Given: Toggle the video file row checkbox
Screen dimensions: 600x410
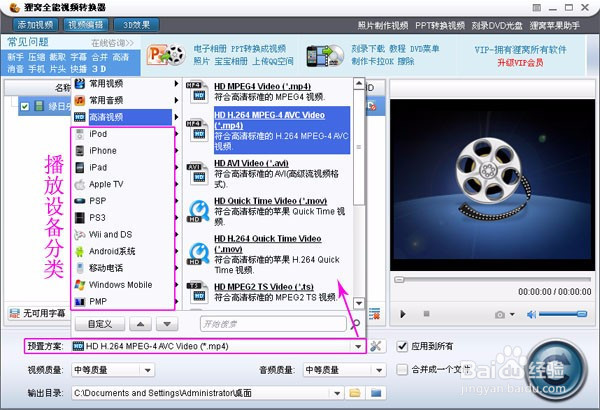Looking at the screenshot, I should click(x=25, y=106).
